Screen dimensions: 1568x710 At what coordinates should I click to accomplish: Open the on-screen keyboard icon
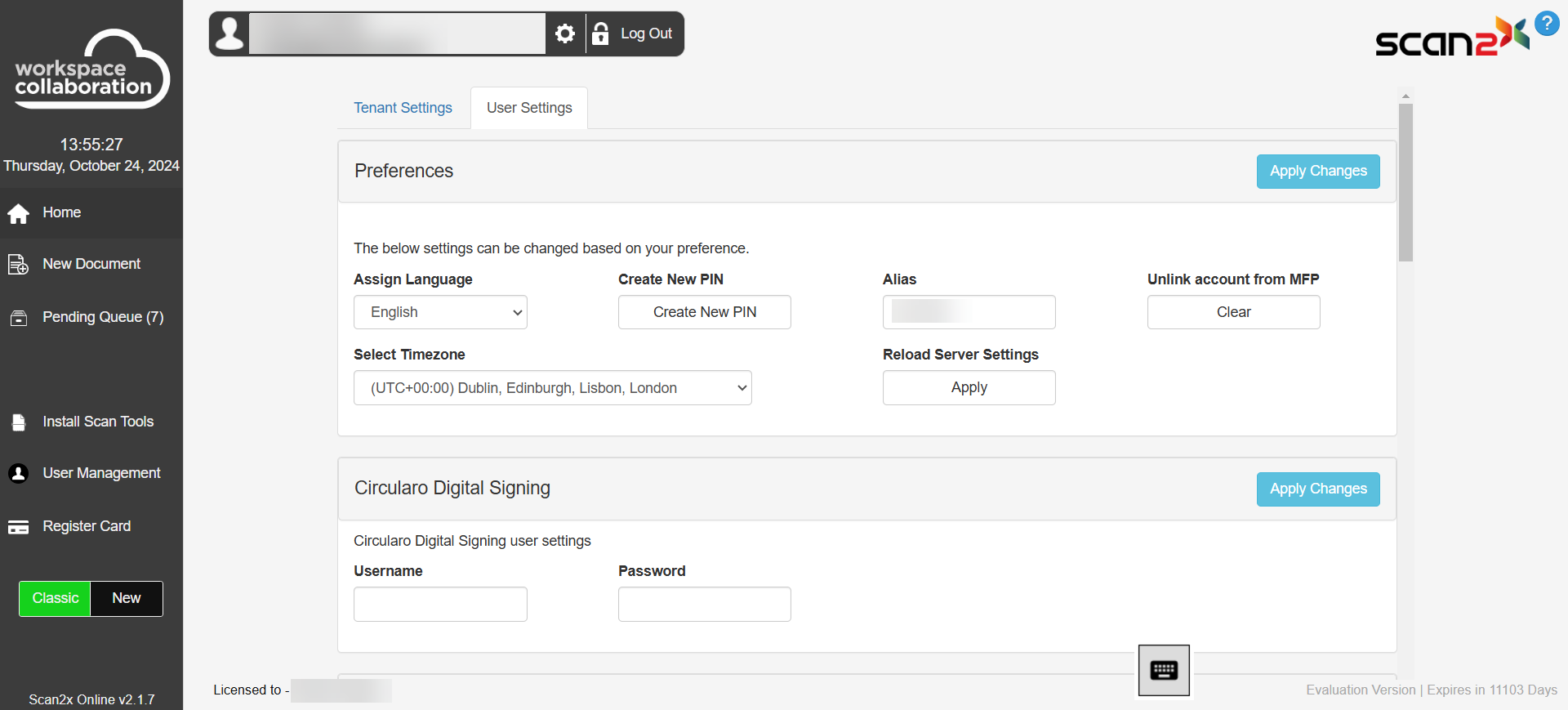point(1164,671)
